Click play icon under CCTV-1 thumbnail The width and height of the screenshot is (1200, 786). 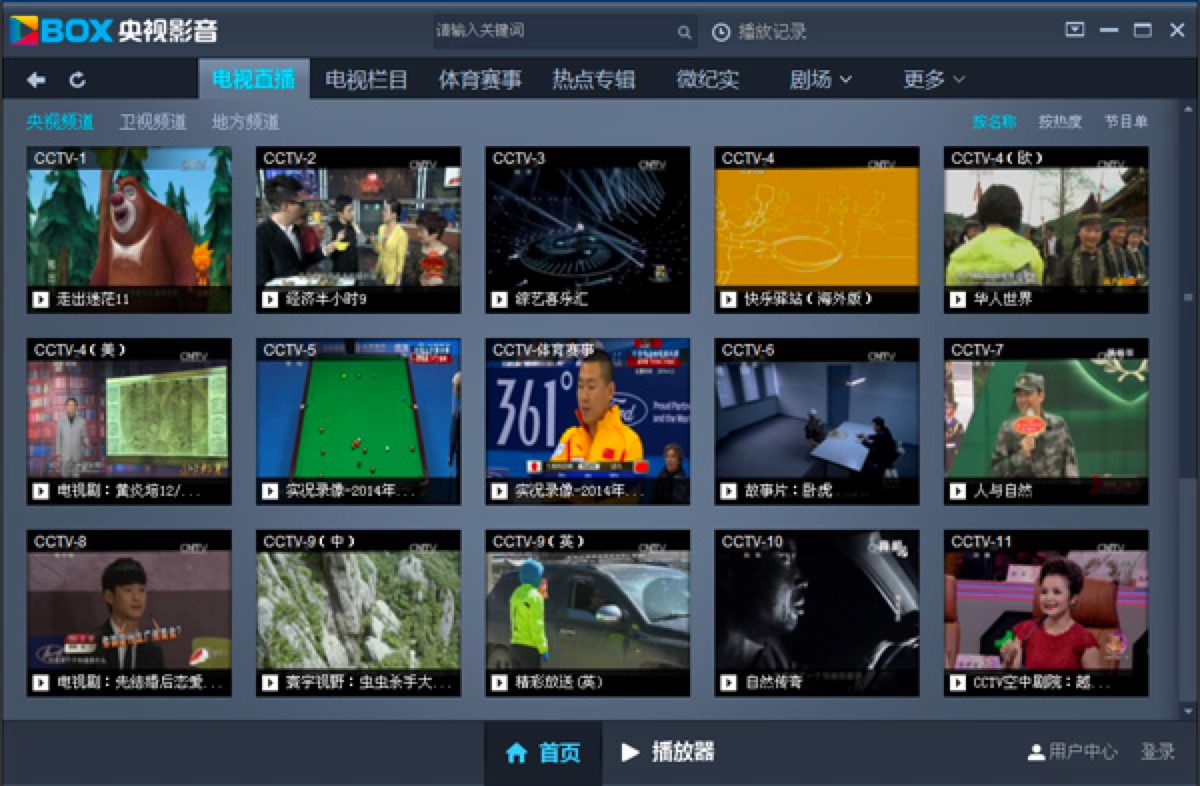(x=41, y=299)
